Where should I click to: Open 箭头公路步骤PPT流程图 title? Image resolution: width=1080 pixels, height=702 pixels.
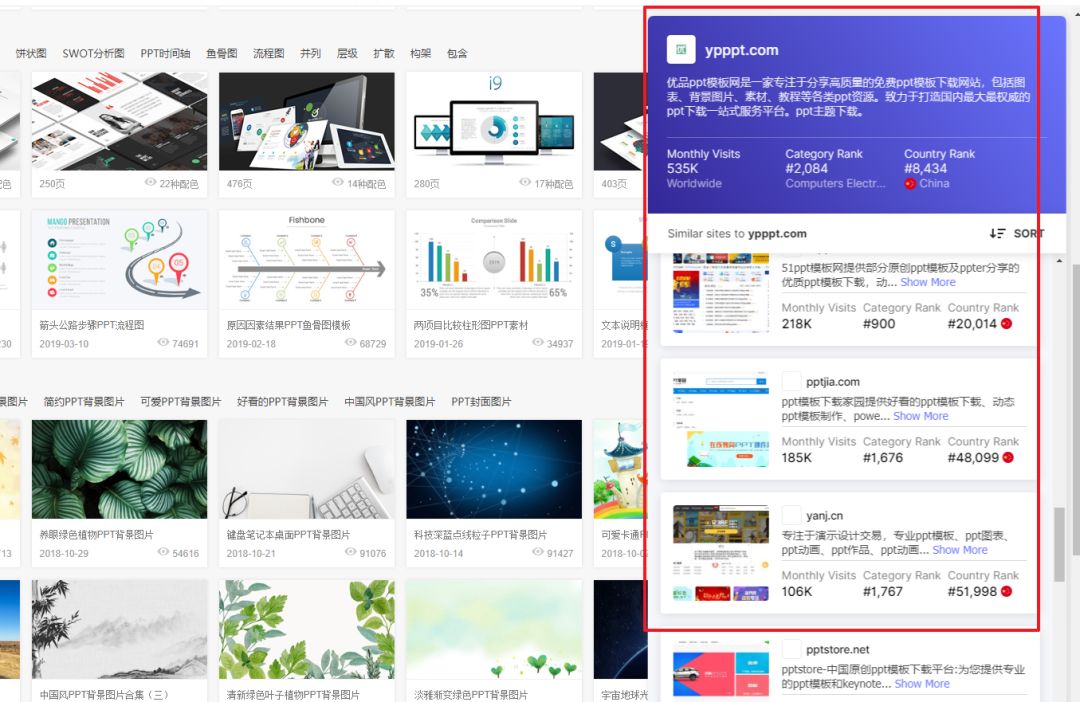click(92, 325)
